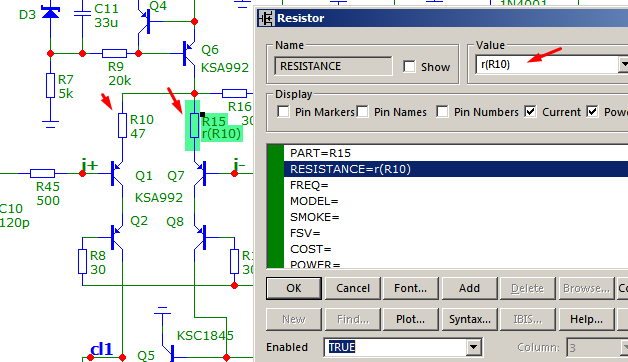
Task: Select resistor R7 symbol in schematic
Action: [50, 85]
